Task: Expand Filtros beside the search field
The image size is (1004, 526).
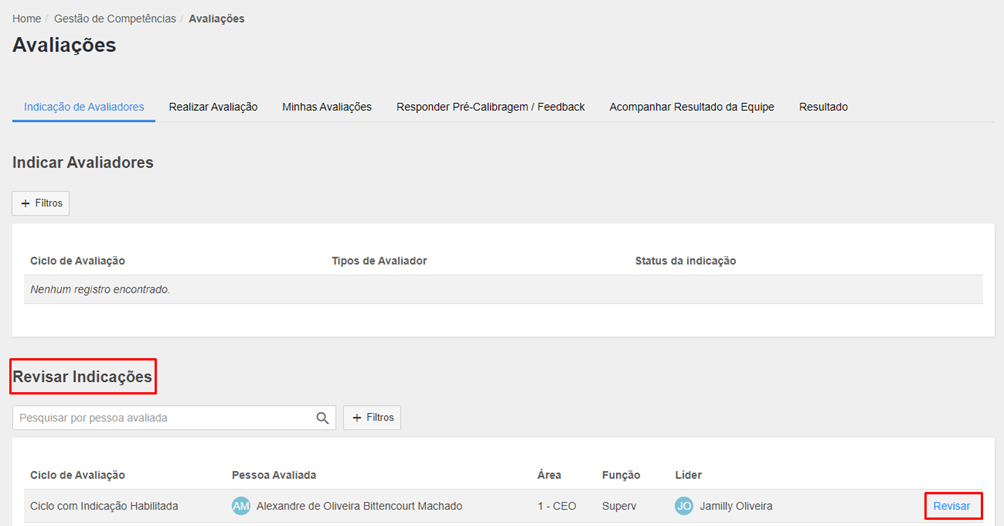Action: click(372, 418)
